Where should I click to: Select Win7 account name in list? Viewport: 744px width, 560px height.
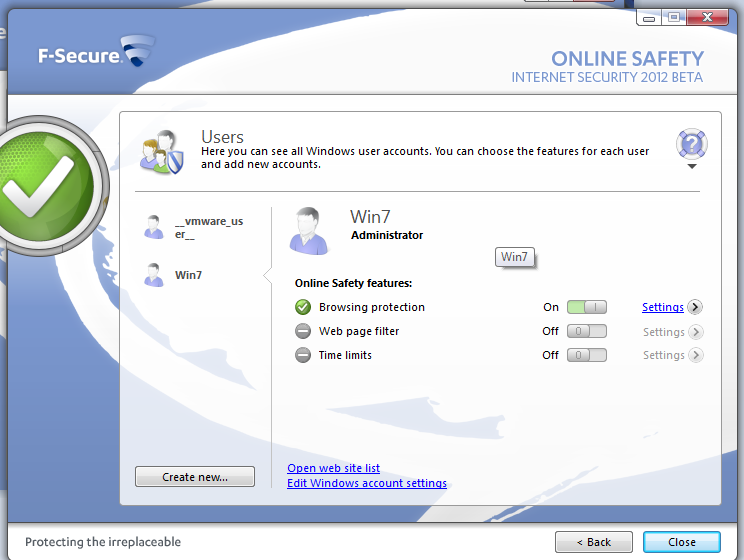point(188,275)
